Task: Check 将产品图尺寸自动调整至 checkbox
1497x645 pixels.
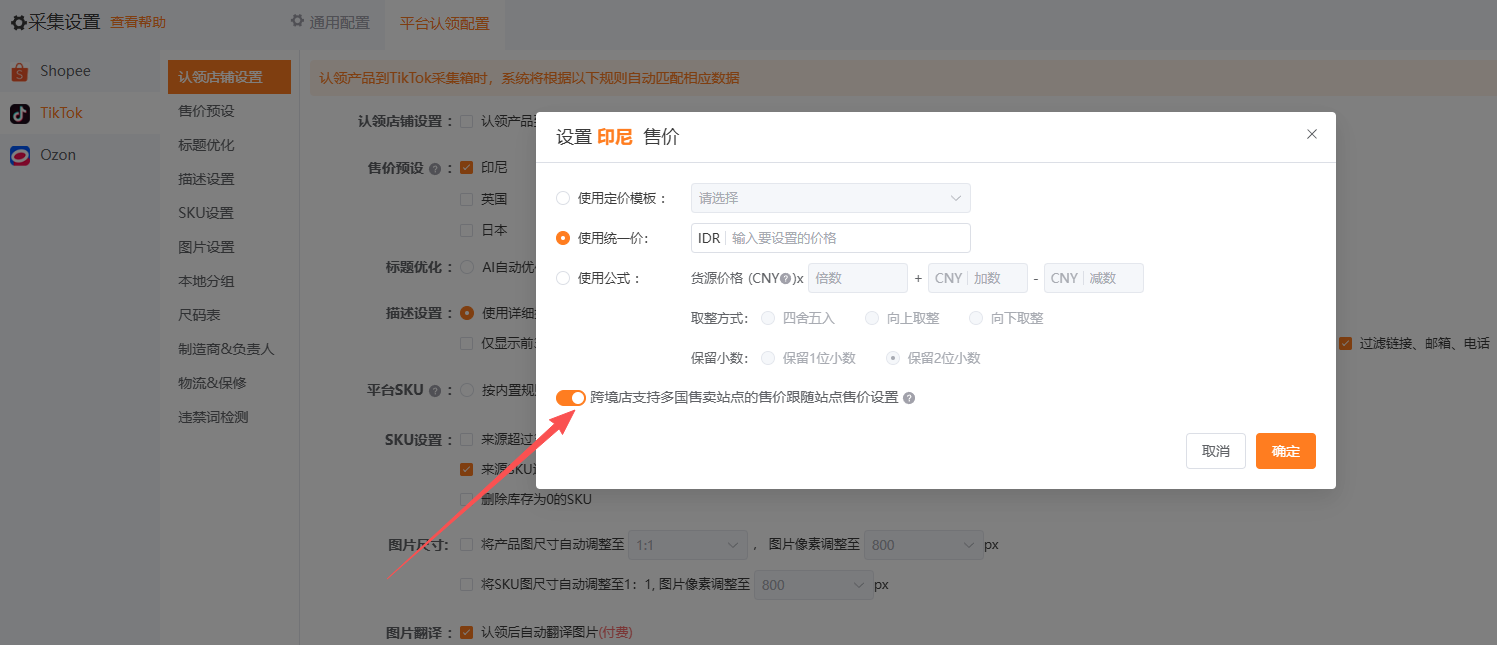Action: [466, 545]
